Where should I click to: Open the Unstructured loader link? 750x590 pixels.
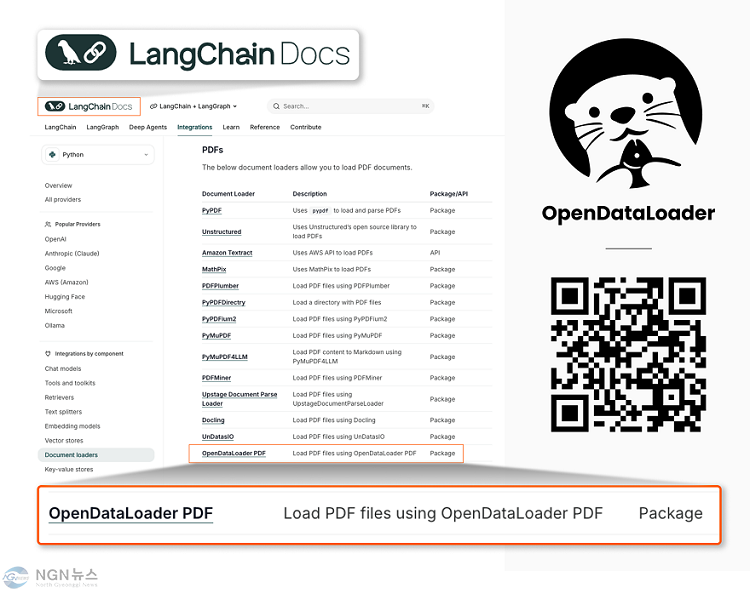[221, 232]
